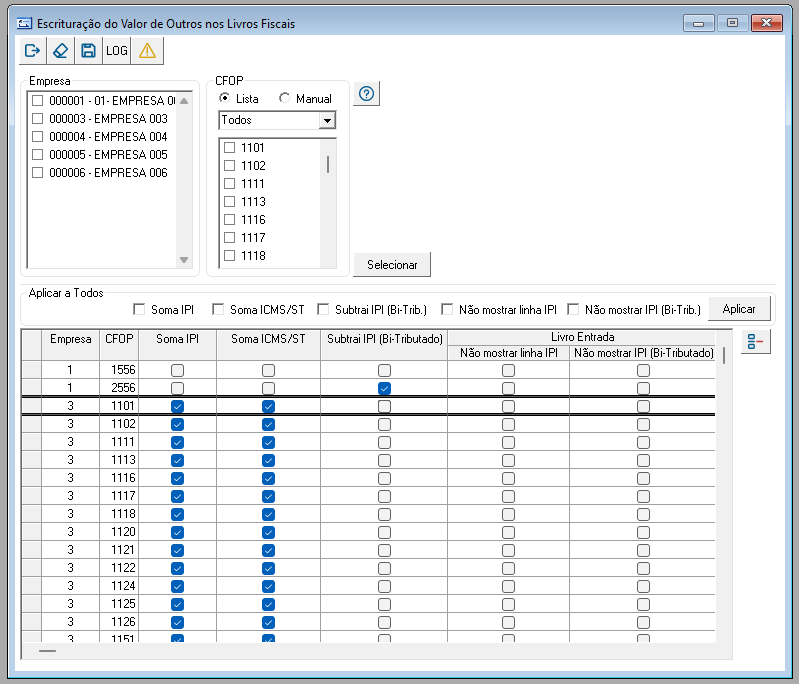Uncheck Soma ICMS/ST for CFOP 1102 row
Image resolution: width=799 pixels, height=684 pixels.
268,424
